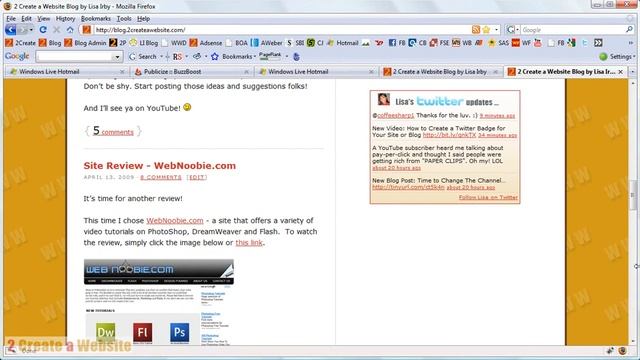Open the Help menu
The image size is (640, 360).
[x=143, y=19]
